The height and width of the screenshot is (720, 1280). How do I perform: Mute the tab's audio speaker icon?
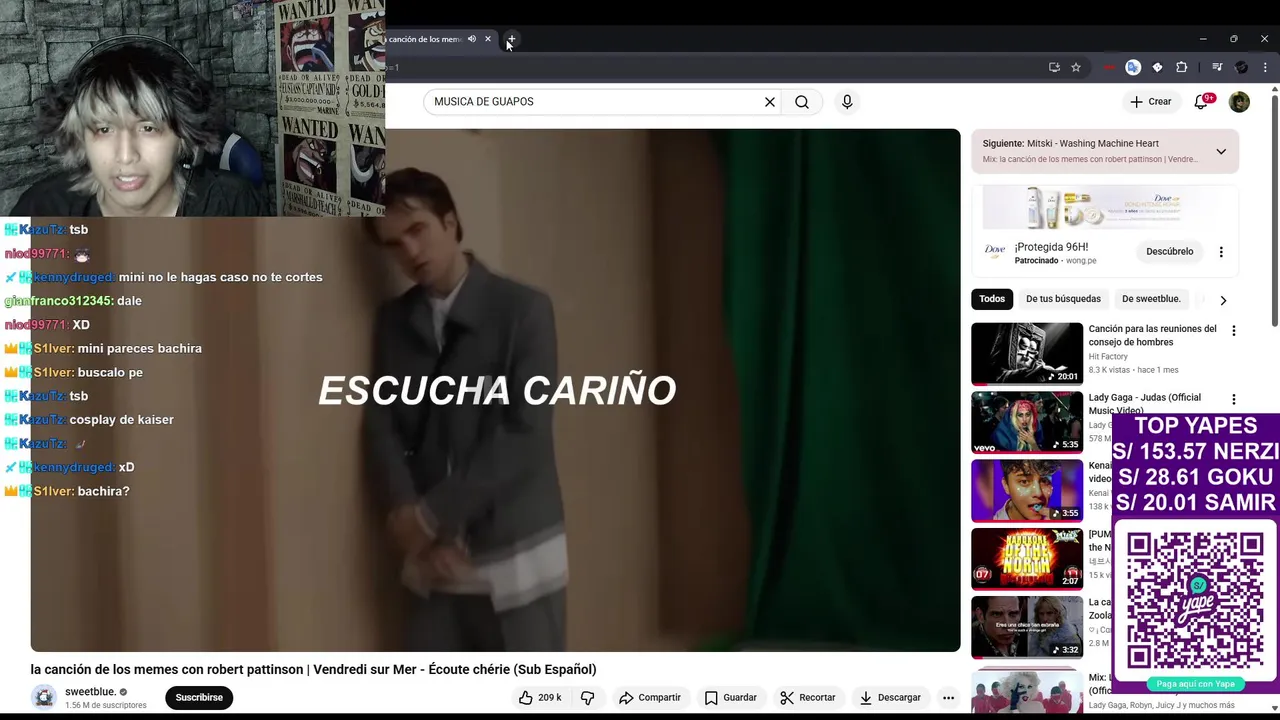(x=472, y=39)
